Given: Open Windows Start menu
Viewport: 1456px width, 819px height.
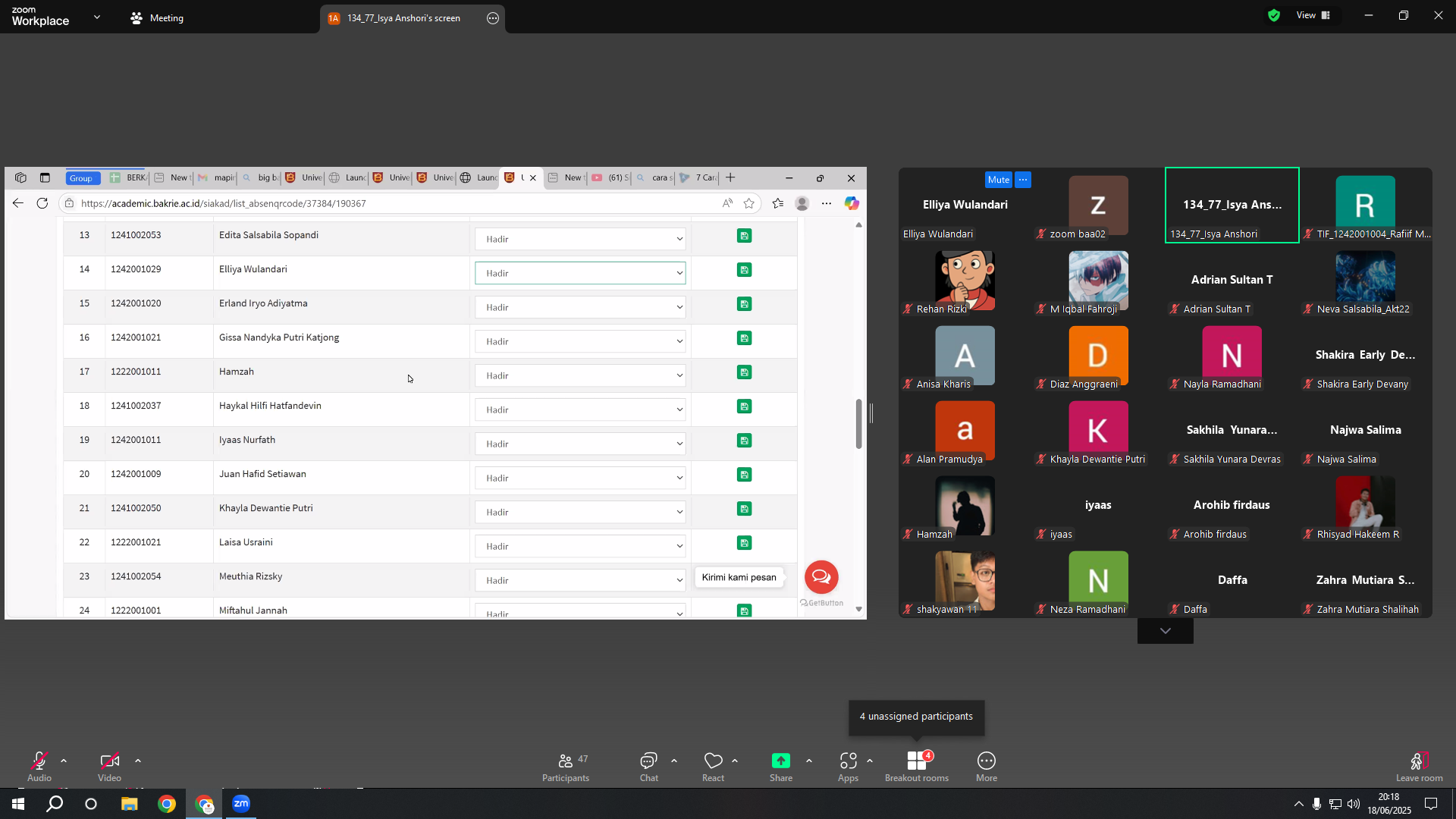Looking at the screenshot, I should click(x=18, y=804).
